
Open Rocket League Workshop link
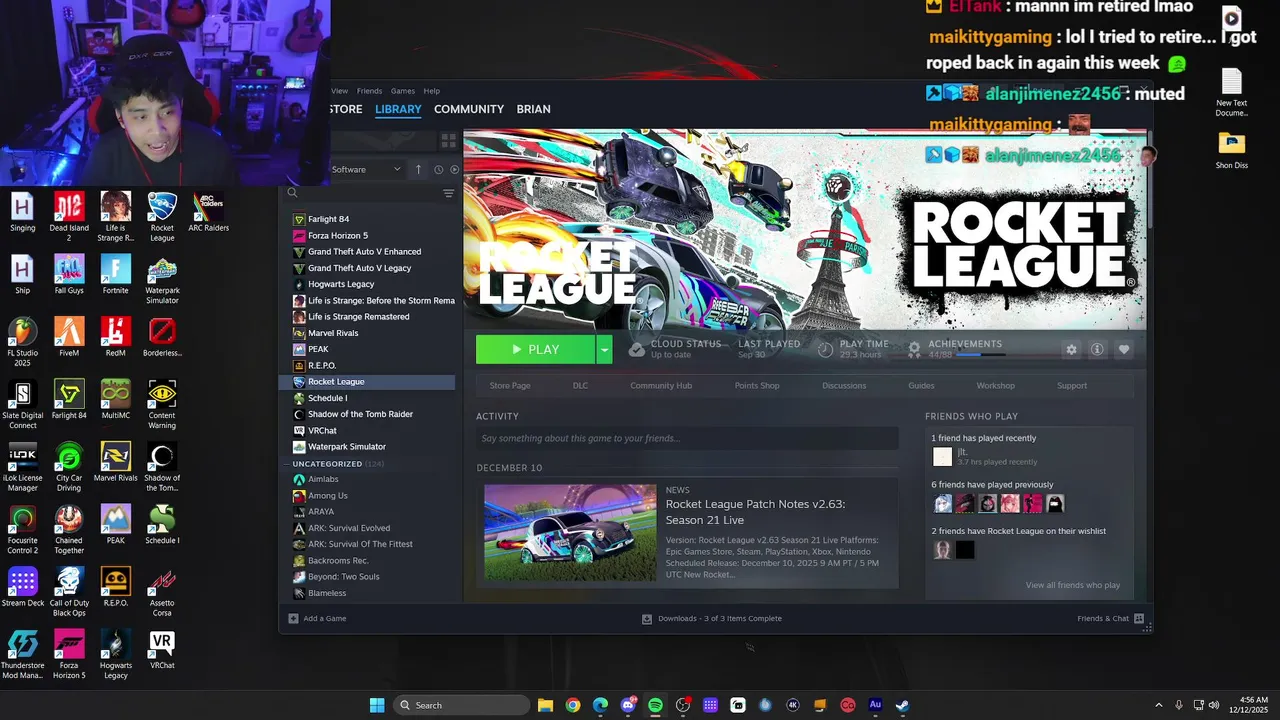coord(995,385)
